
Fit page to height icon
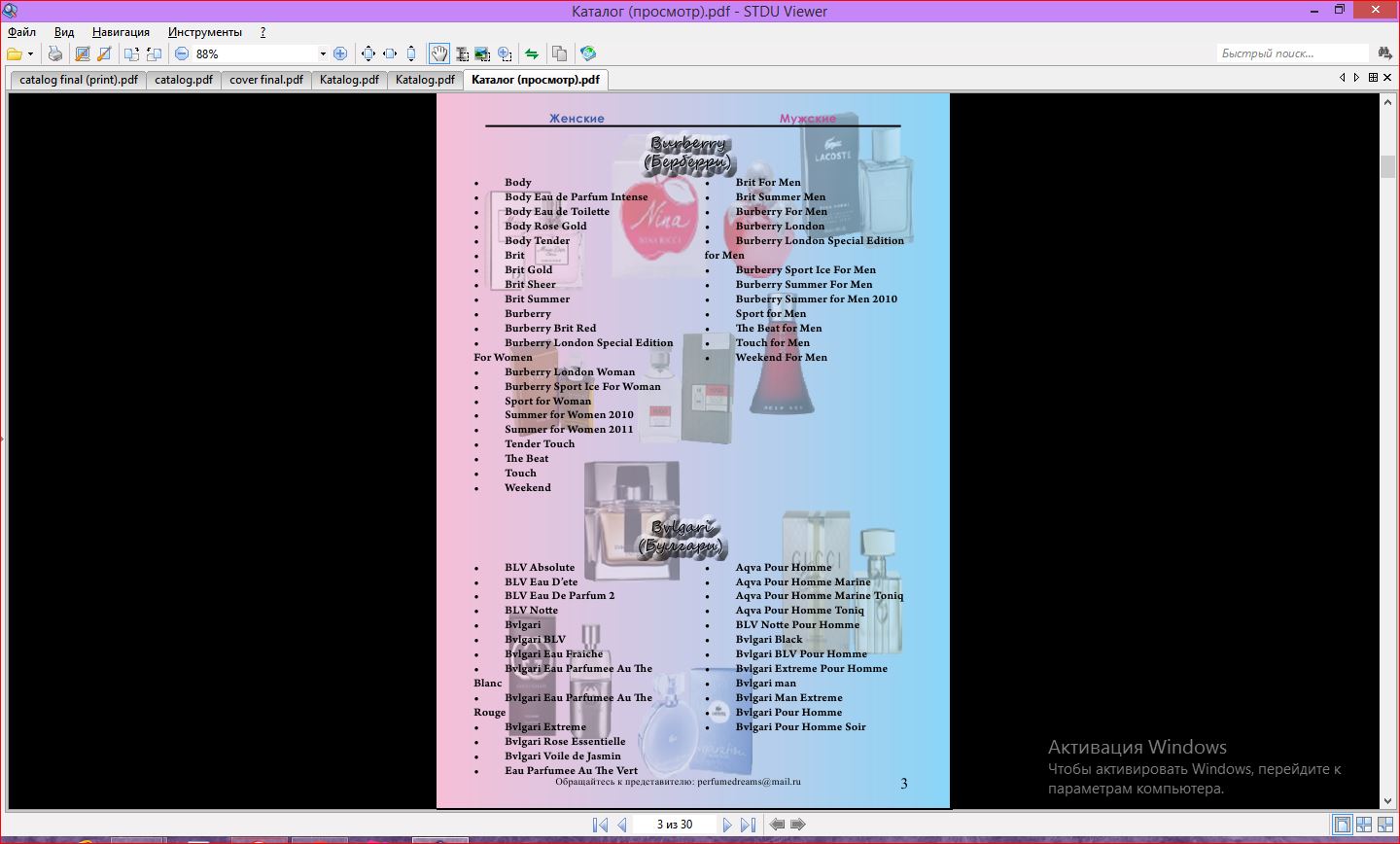click(411, 53)
